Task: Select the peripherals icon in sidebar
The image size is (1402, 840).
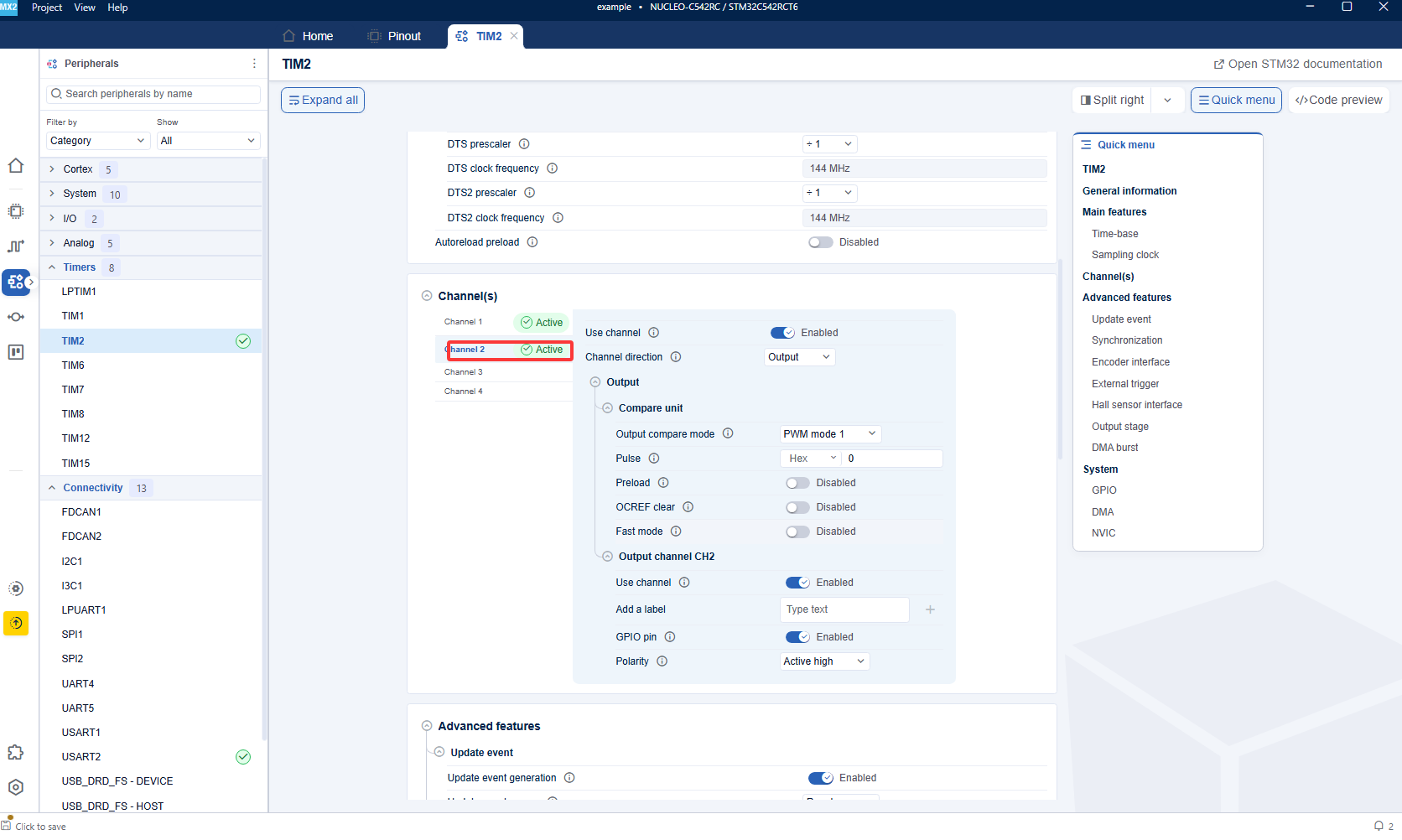Action: click(x=16, y=283)
